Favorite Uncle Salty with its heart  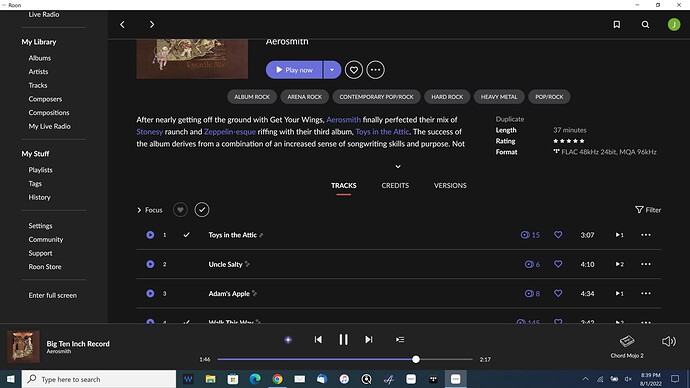coord(558,264)
